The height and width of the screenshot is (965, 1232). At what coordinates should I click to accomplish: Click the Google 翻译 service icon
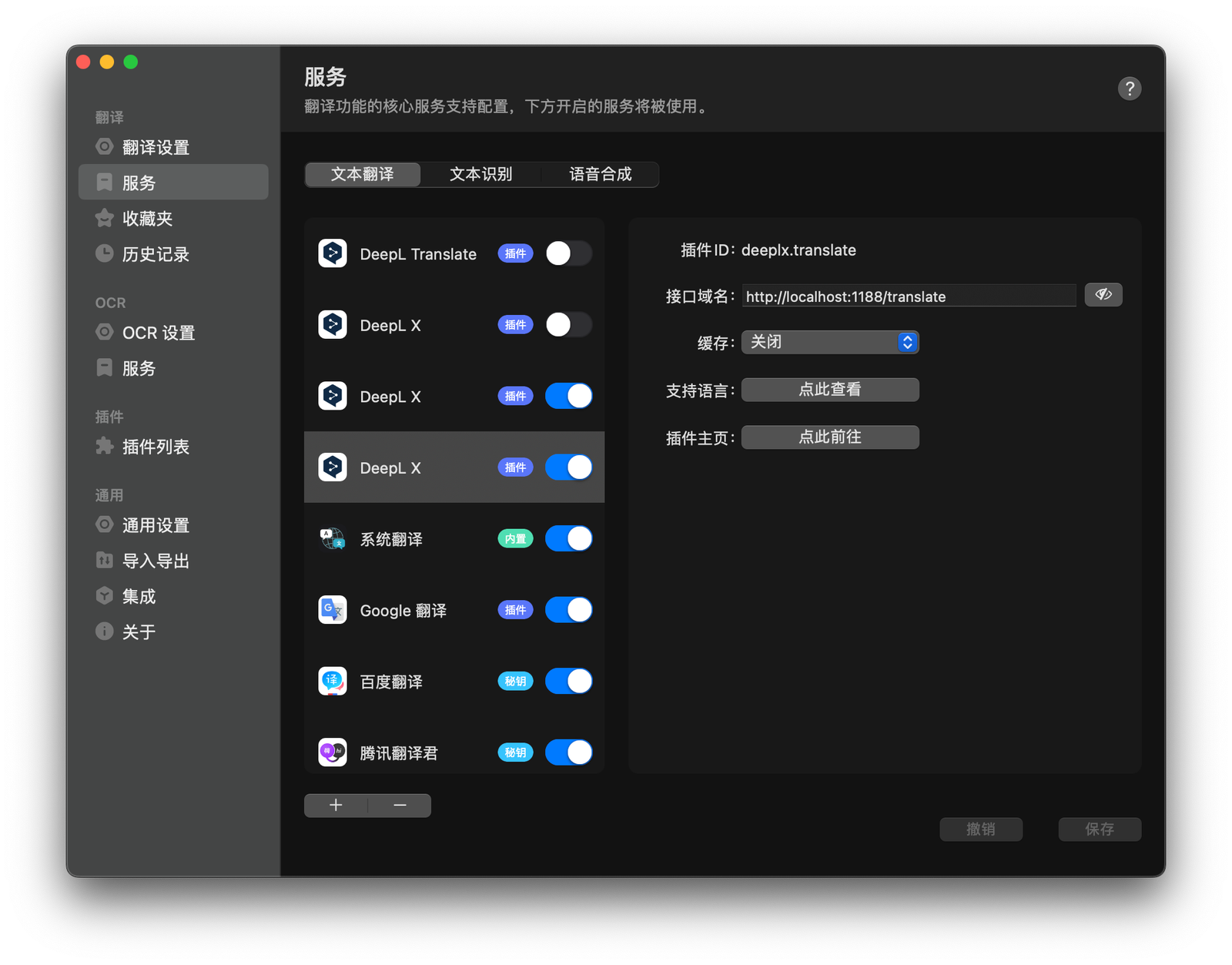coord(332,609)
